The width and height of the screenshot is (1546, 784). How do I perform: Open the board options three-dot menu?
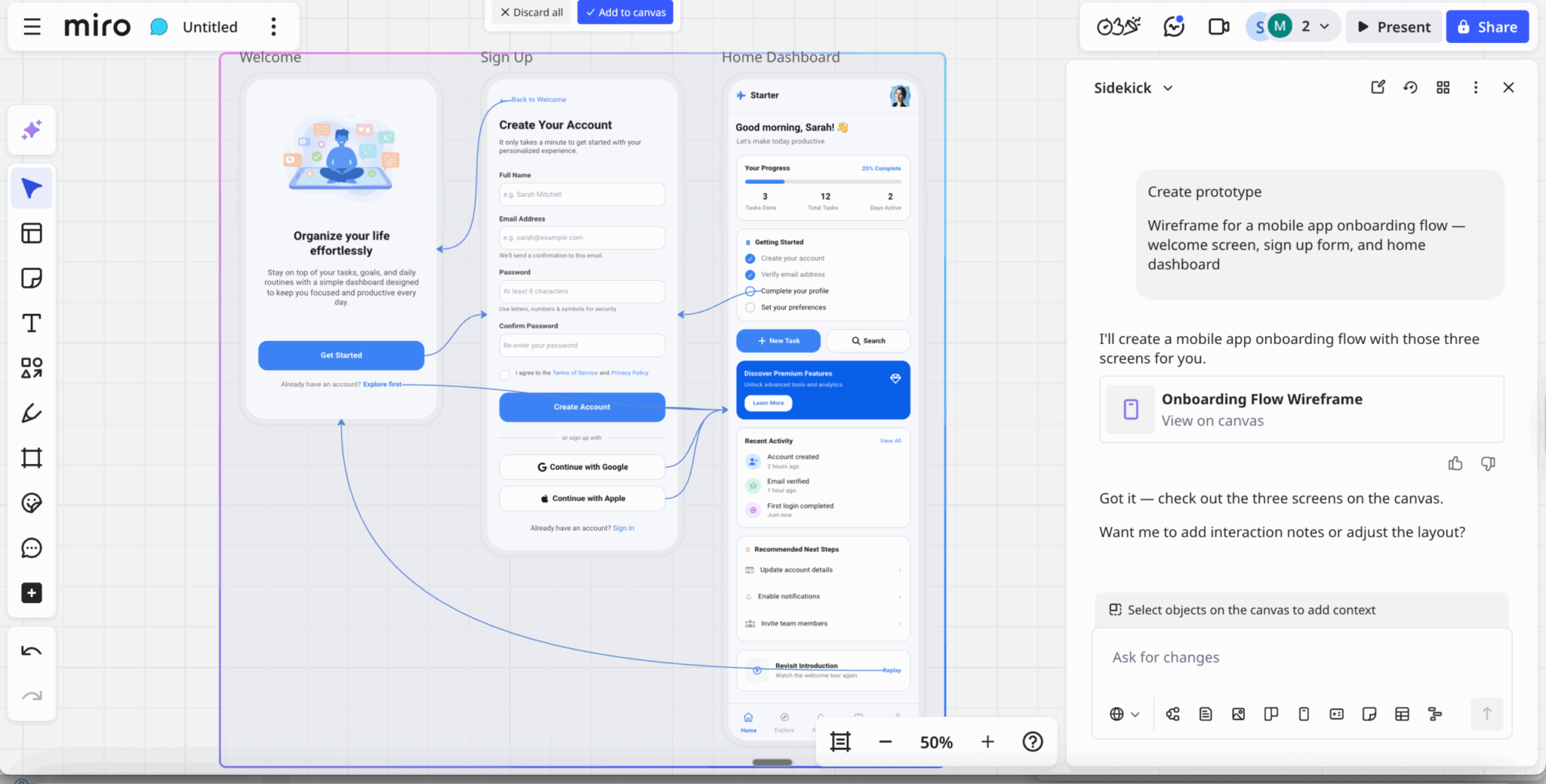pos(273,27)
